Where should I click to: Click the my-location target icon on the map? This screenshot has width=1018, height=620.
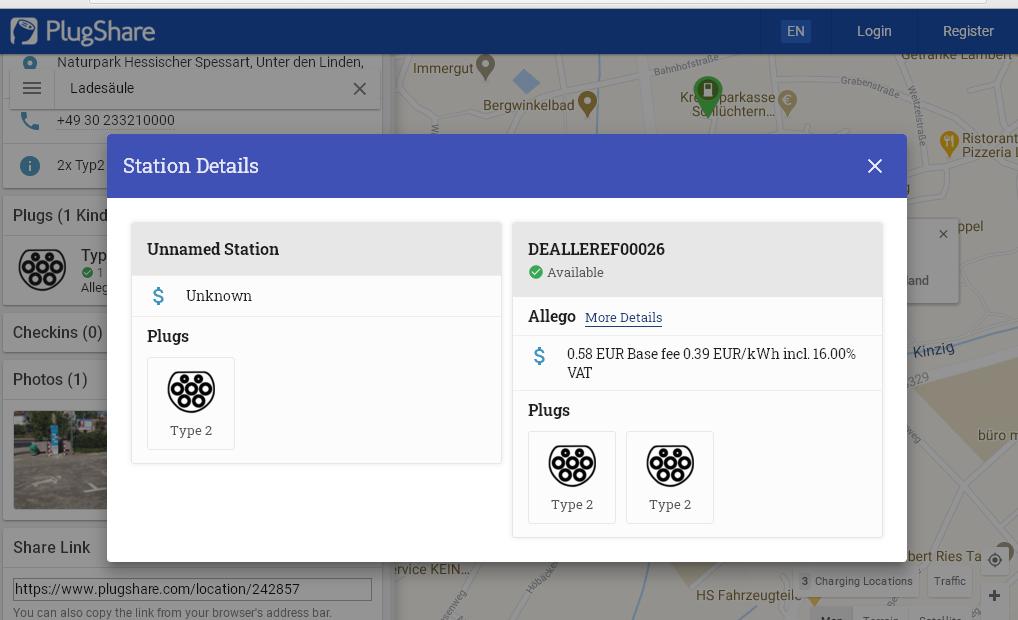pyautogui.click(x=994, y=560)
